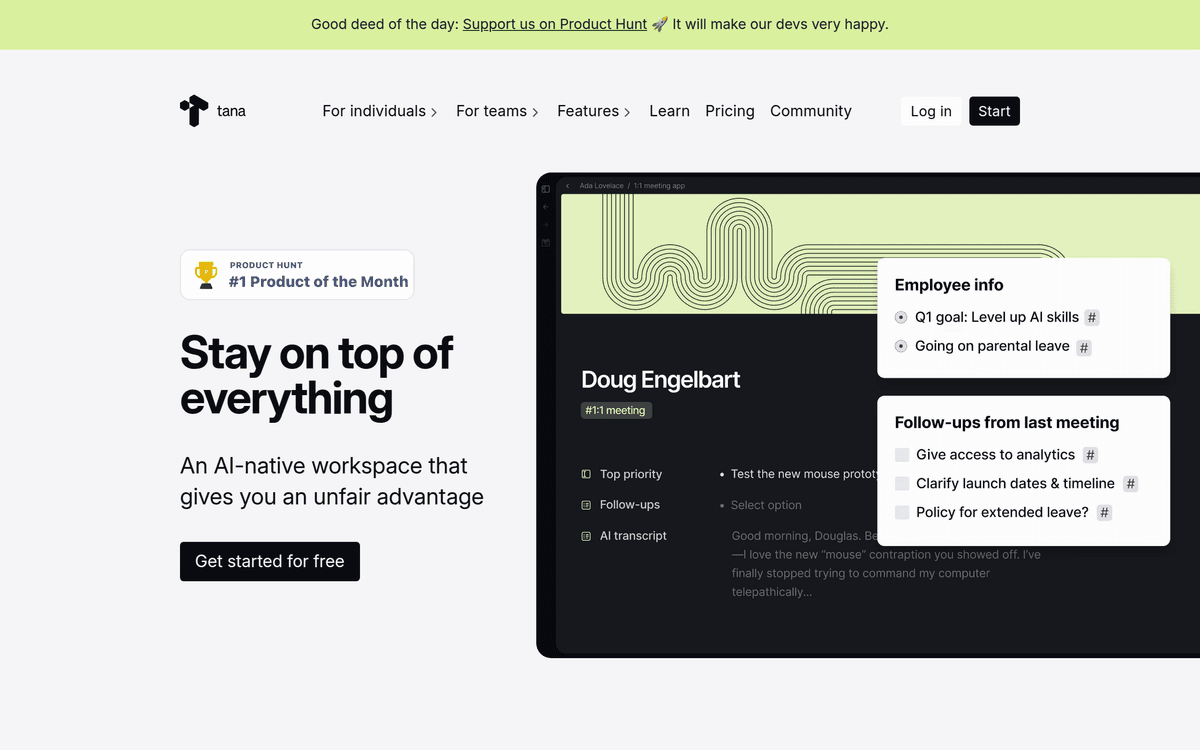Viewport: 1200px width, 750px height.
Task: Follow the Support us on Product Hunt link
Action: click(x=554, y=24)
